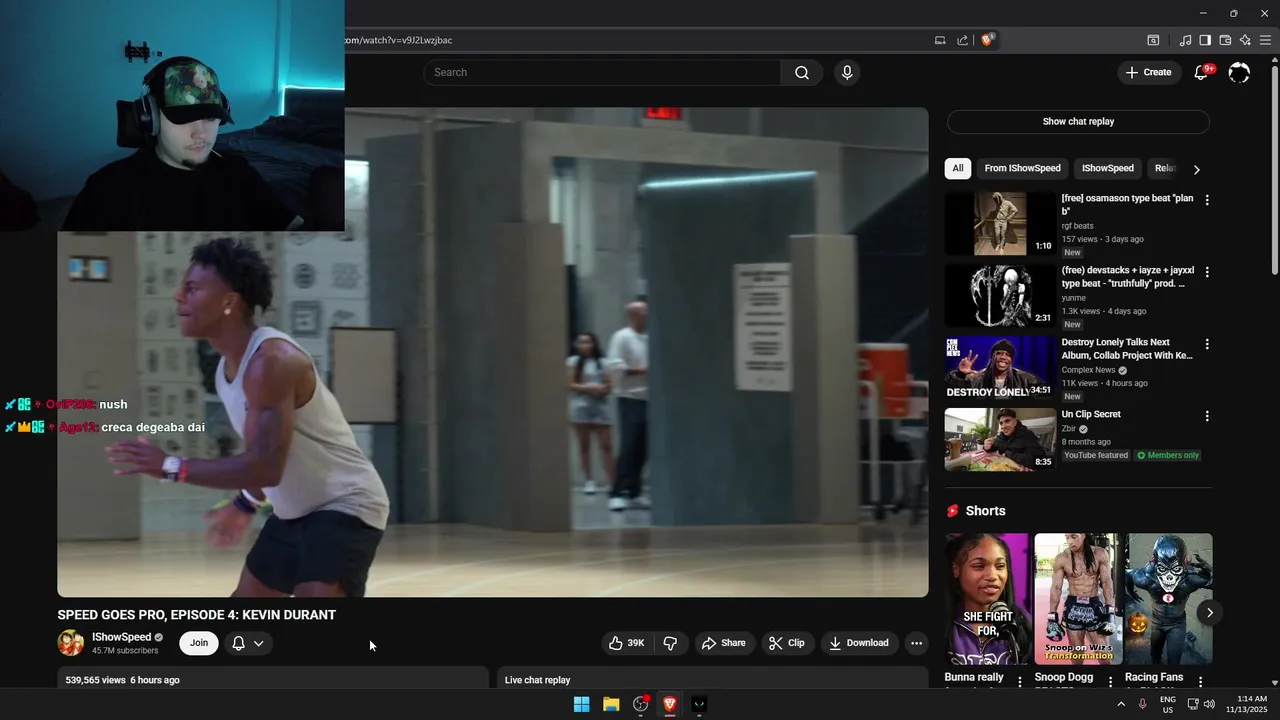The image size is (1280, 720).
Task: Click the Share button
Action: point(724,643)
